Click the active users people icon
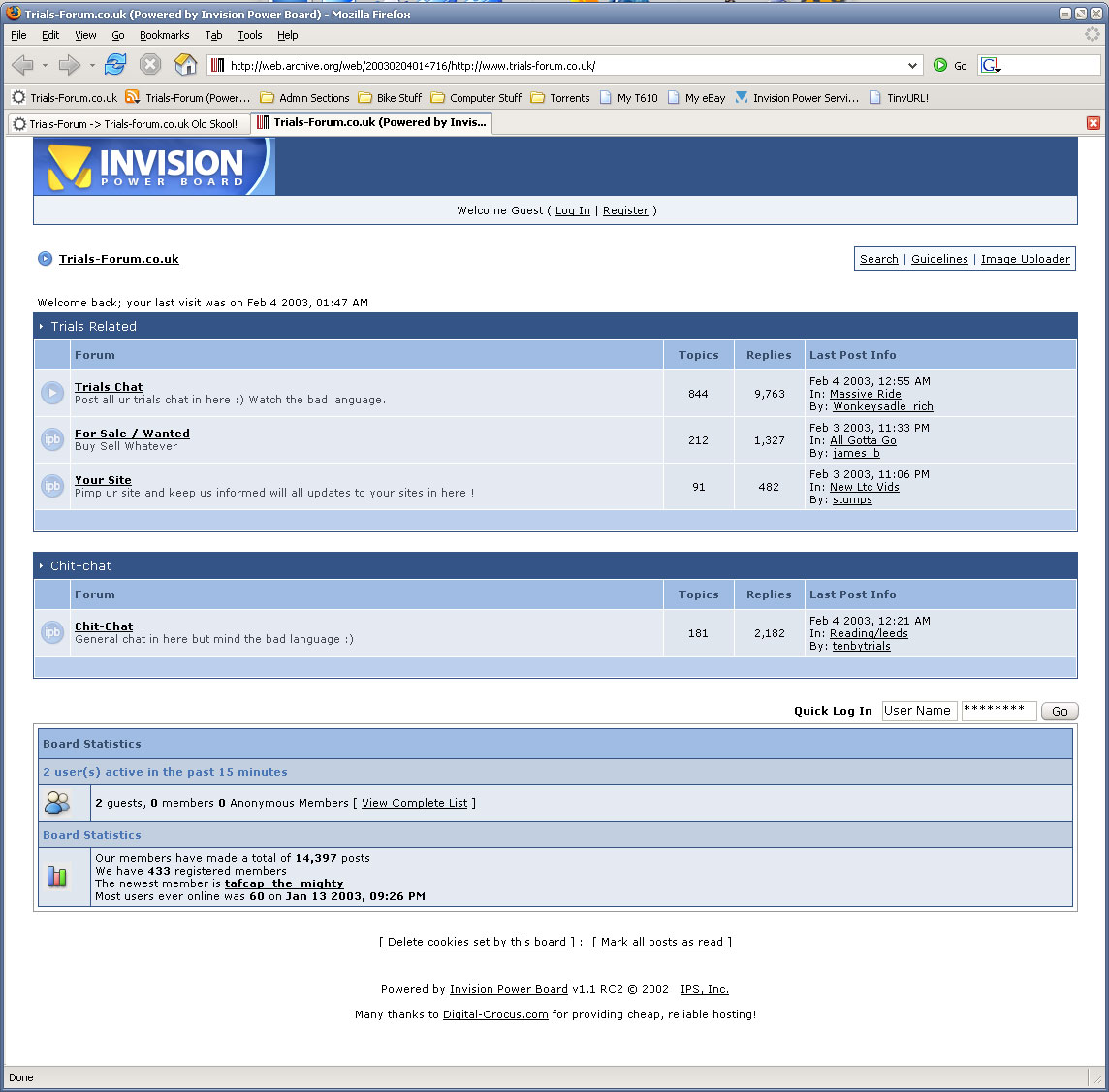This screenshot has width=1109, height=1092. click(x=57, y=803)
